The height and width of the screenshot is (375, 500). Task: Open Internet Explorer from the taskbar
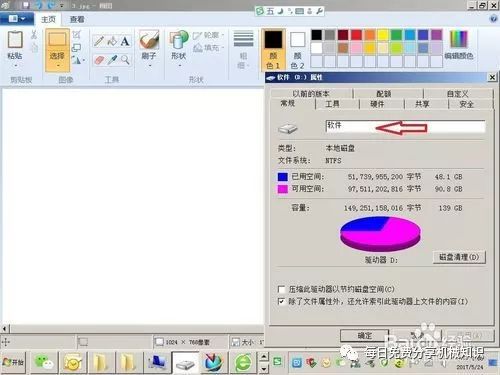coord(243,362)
